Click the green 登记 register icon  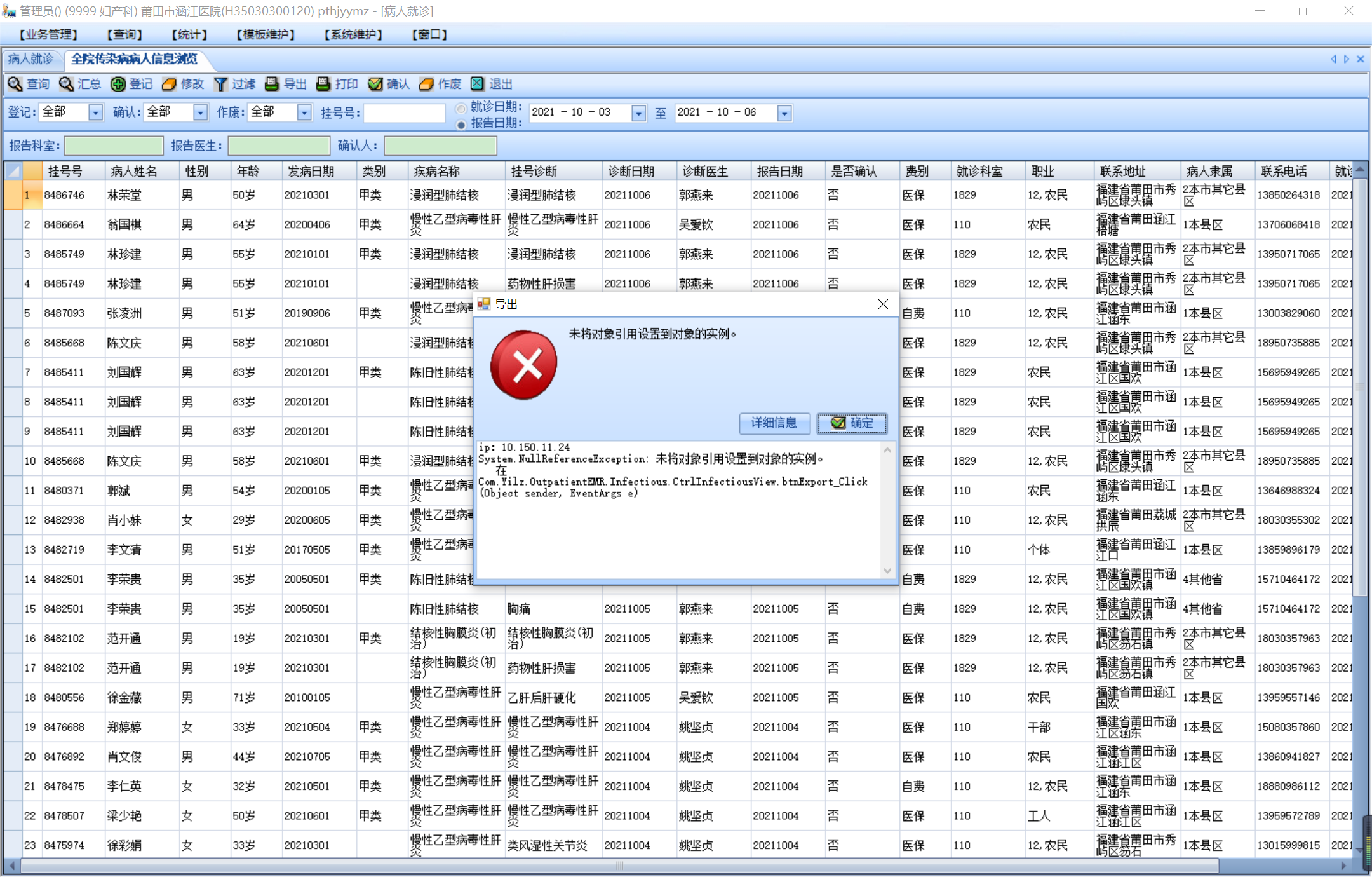pos(118,84)
